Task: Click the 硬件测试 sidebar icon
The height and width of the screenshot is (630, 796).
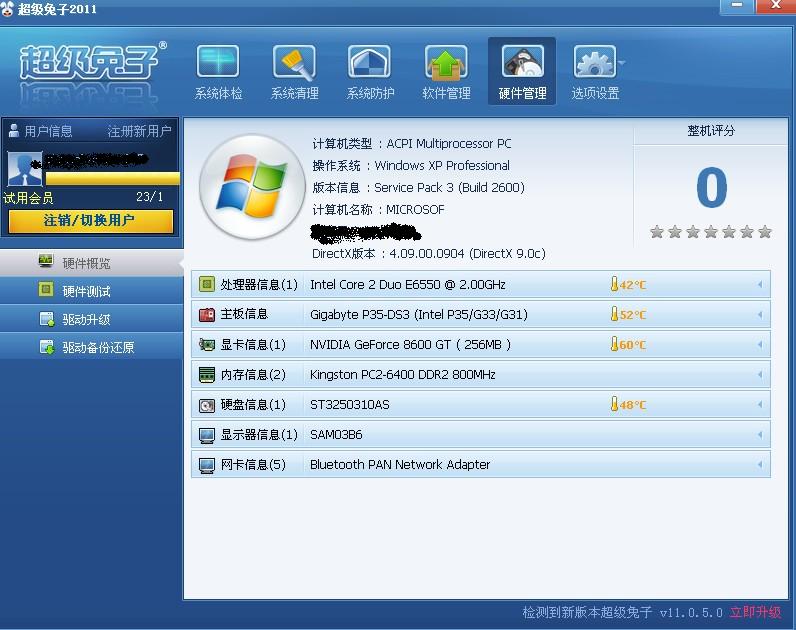Action: pos(46,289)
